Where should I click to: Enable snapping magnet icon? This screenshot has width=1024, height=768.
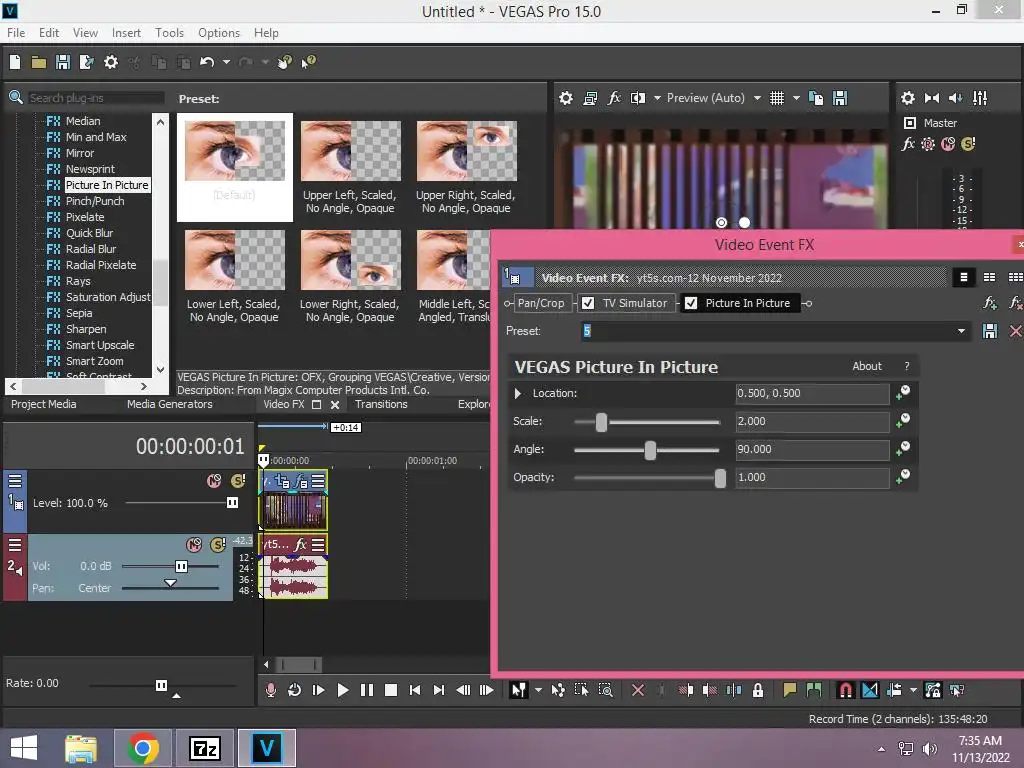(845, 690)
